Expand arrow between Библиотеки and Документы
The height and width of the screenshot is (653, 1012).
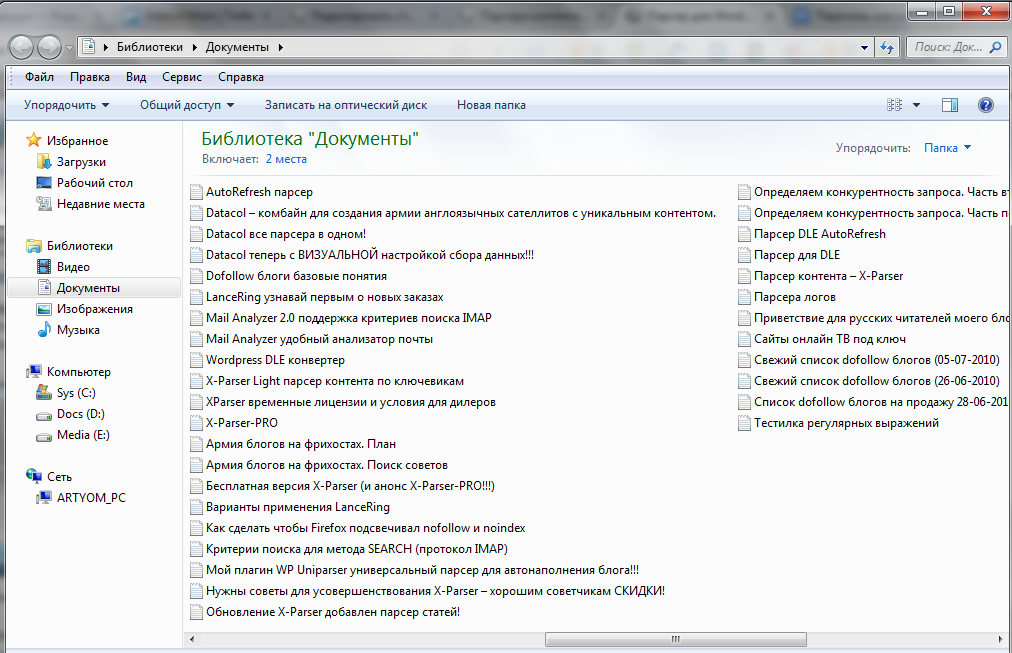pos(194,47)
